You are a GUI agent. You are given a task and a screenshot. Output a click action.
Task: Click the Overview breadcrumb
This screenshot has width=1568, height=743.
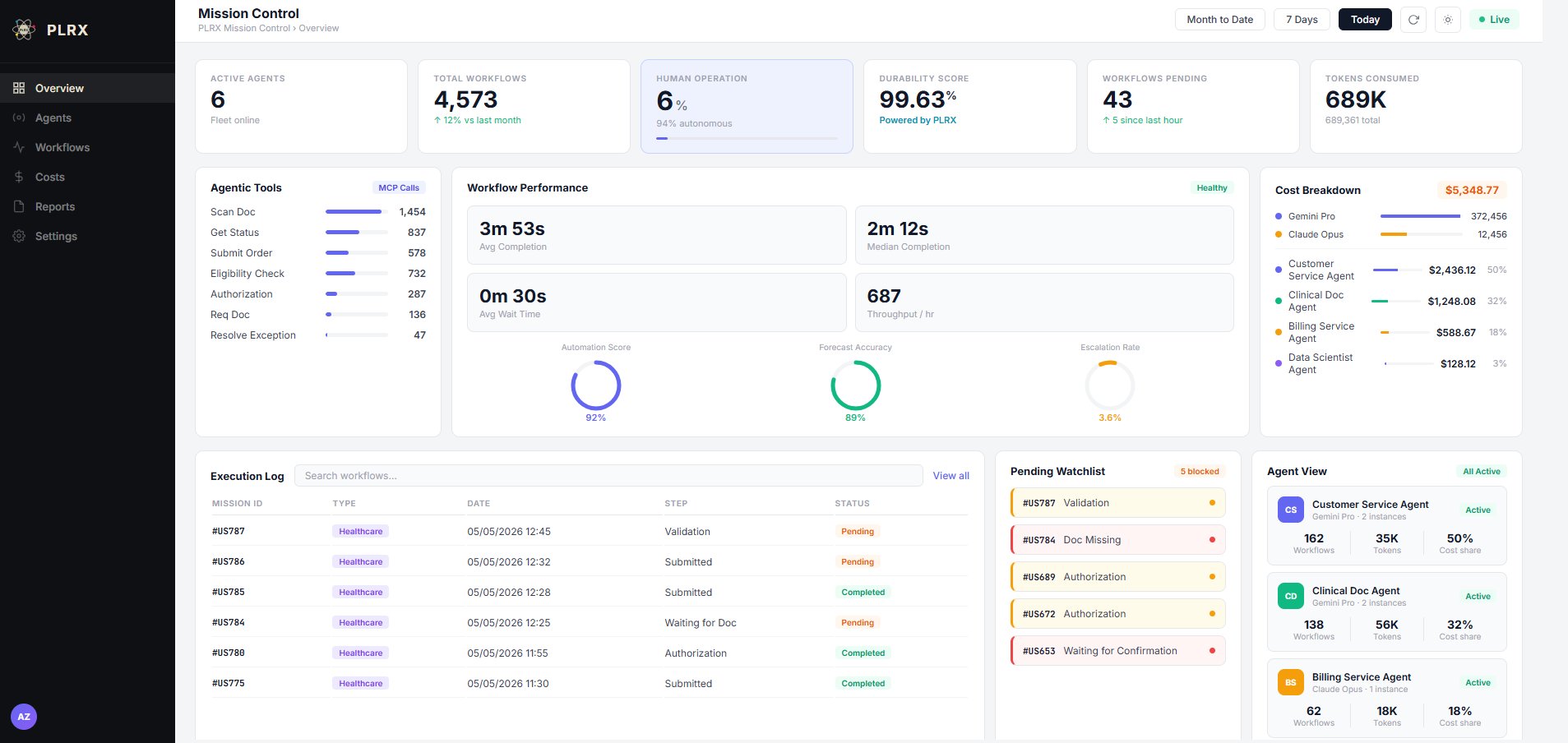click(x=319, y=28)
